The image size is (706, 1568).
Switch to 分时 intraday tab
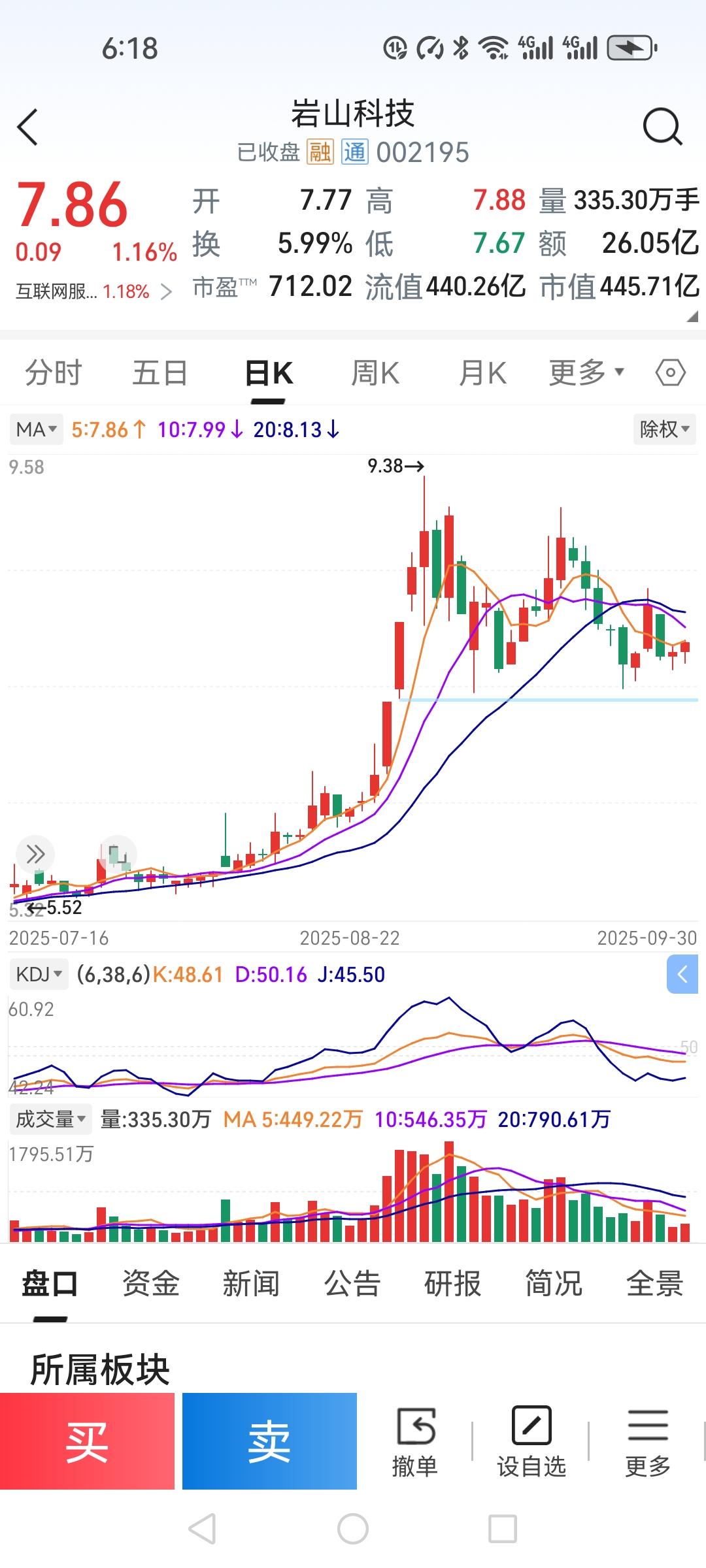click(54, 373)
